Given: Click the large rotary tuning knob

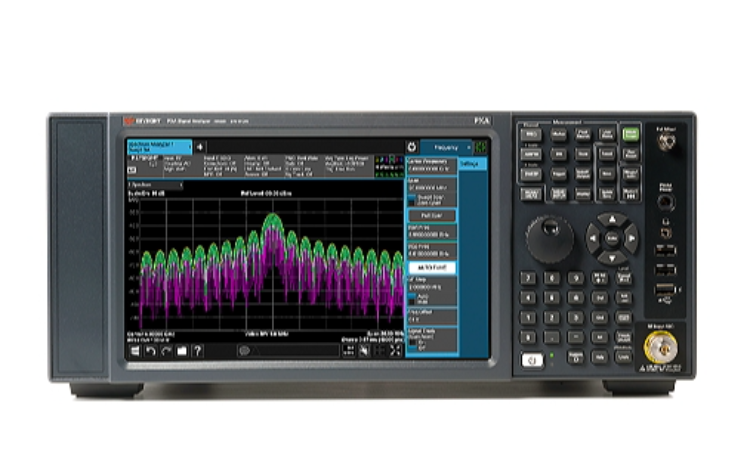Looking at the screenshot, I should point(550,239).
